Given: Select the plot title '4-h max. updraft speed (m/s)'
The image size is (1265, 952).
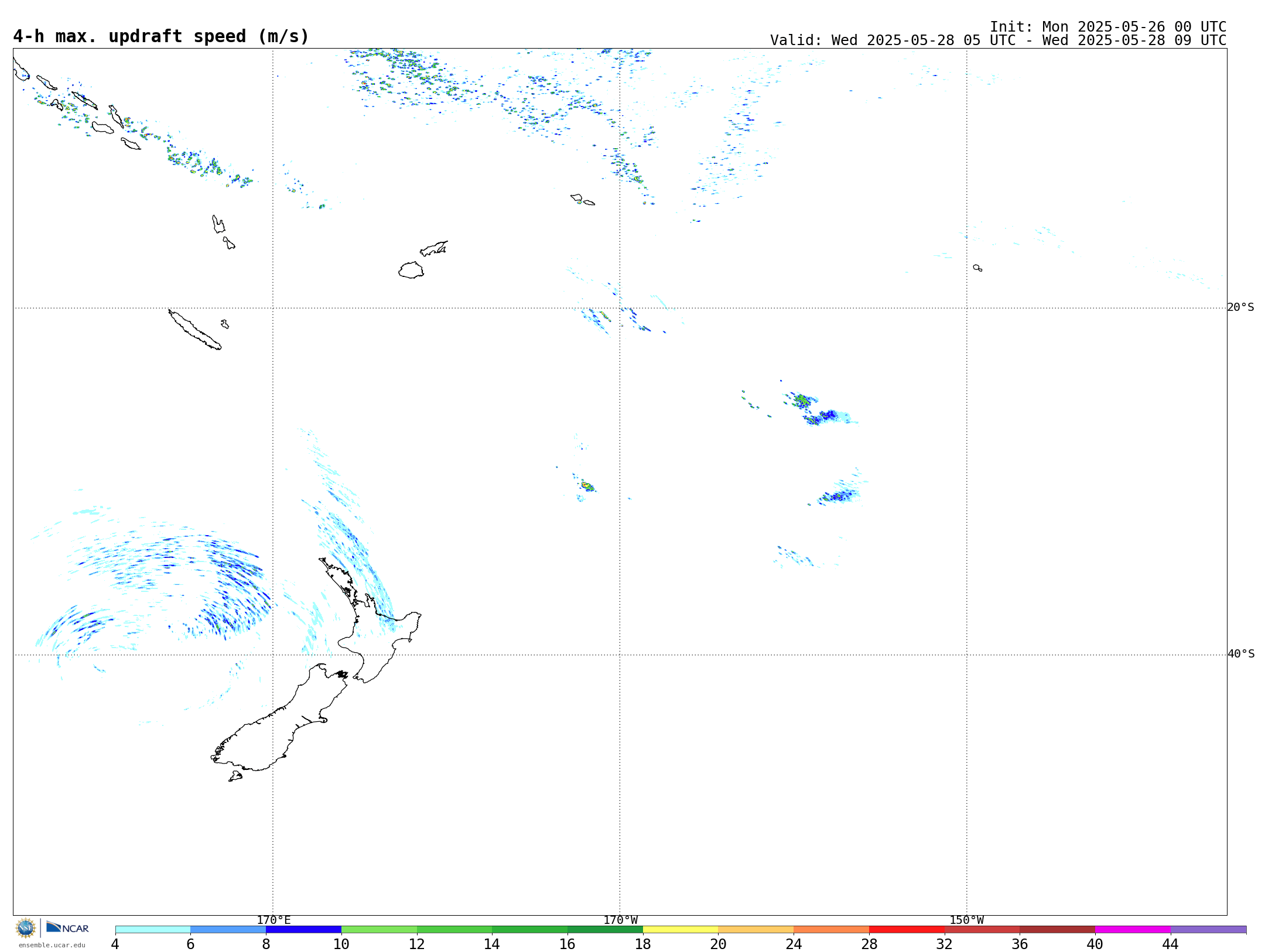Looking at the screenshot, I should point(161,36).
